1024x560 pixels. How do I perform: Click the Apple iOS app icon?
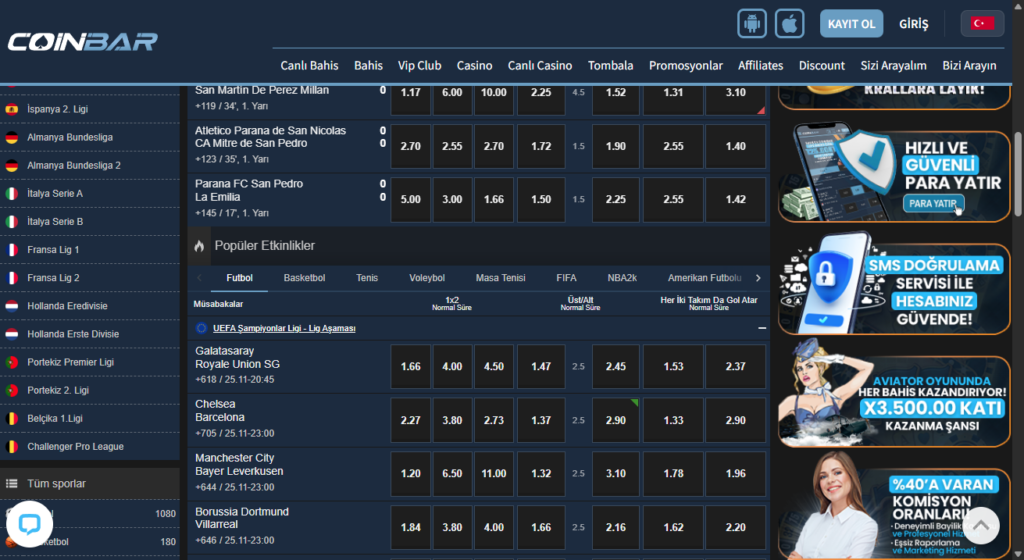[790, 24]
